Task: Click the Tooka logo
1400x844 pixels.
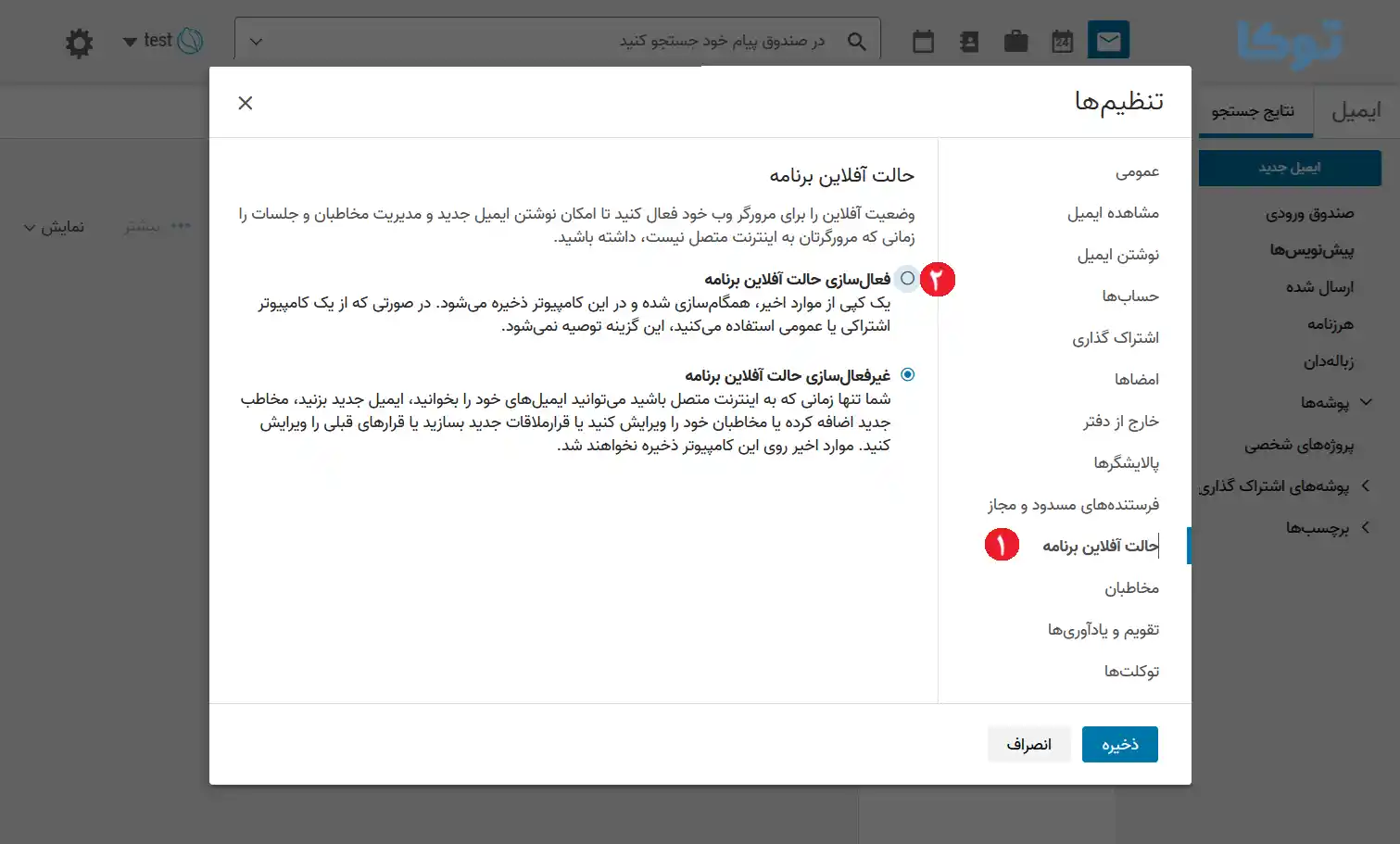Action: click(1291, 44)
